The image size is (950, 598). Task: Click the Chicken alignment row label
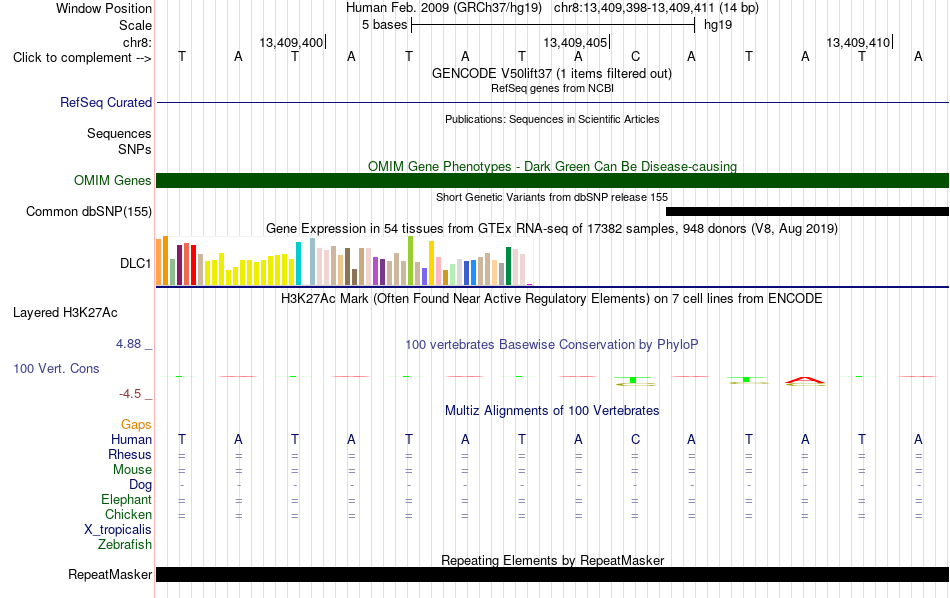[x=128, y=514]
